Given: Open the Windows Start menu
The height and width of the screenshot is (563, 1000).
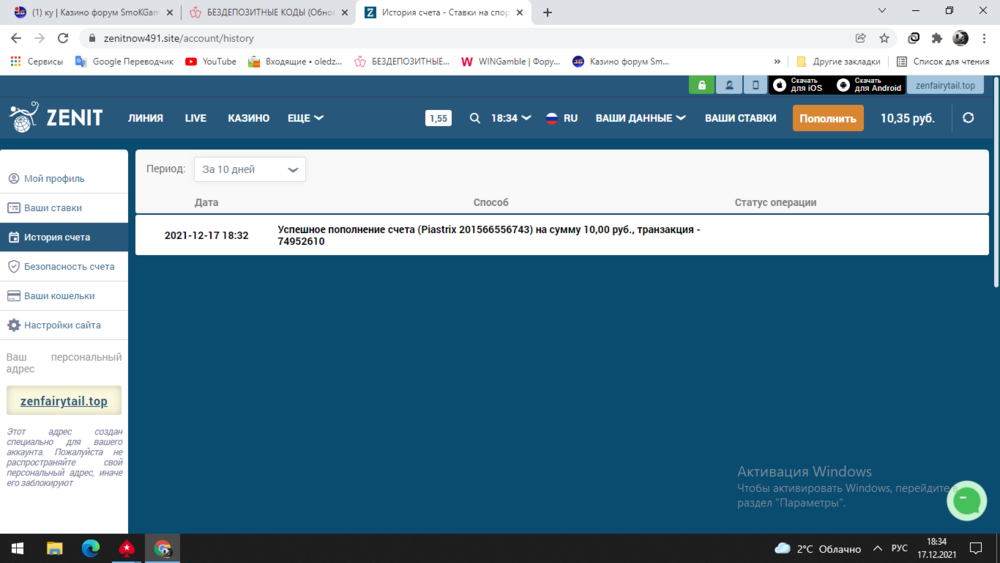Looking at the screenshot, I should (x=18, y=548).
